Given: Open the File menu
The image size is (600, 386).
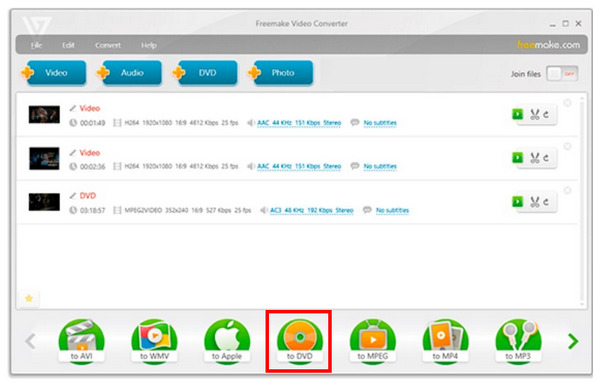Looking at the screenshot, I should click(36, 45).
